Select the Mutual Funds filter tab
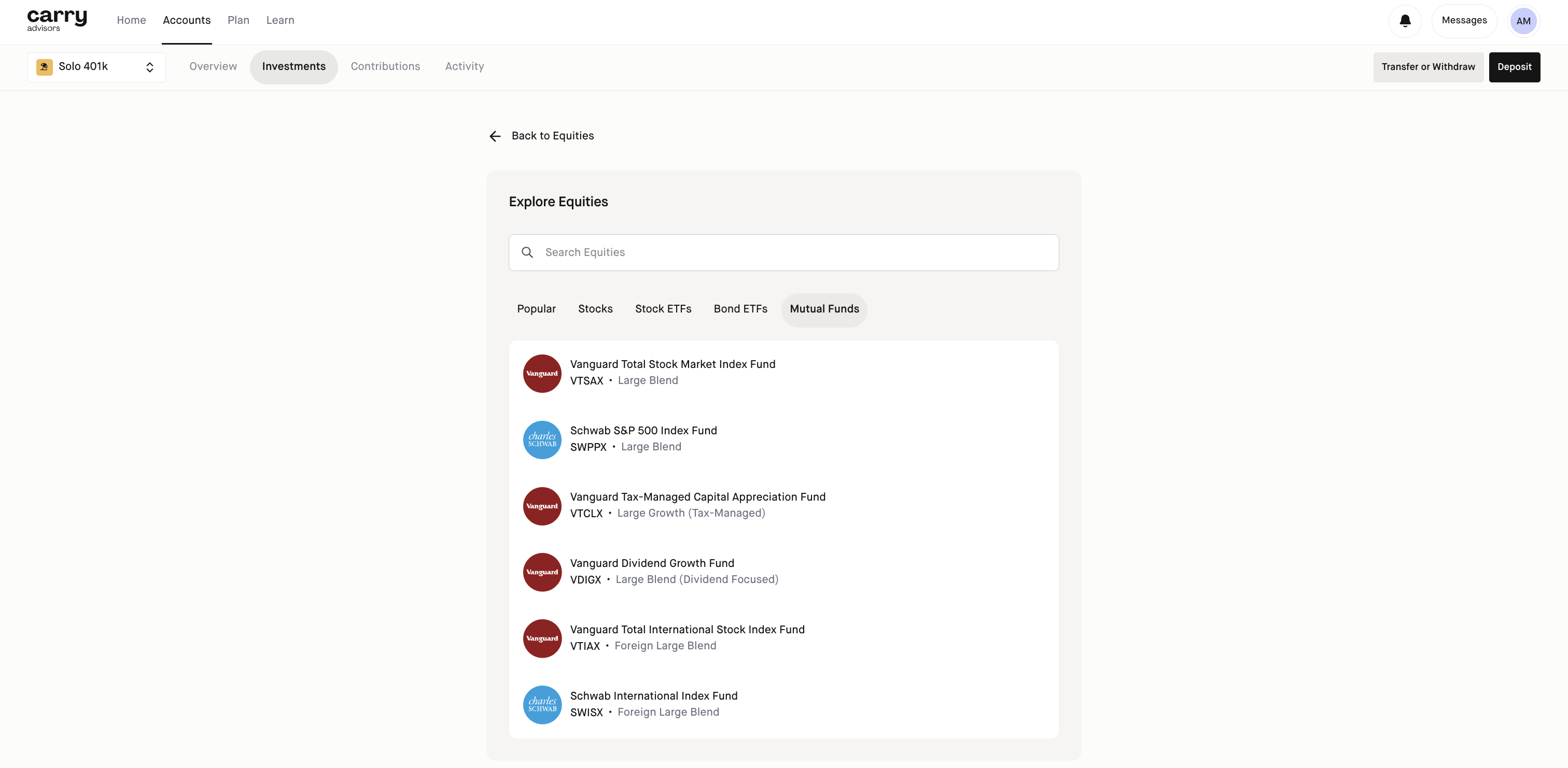Screen dimensions: 1568x768 (x=824, y=310)
